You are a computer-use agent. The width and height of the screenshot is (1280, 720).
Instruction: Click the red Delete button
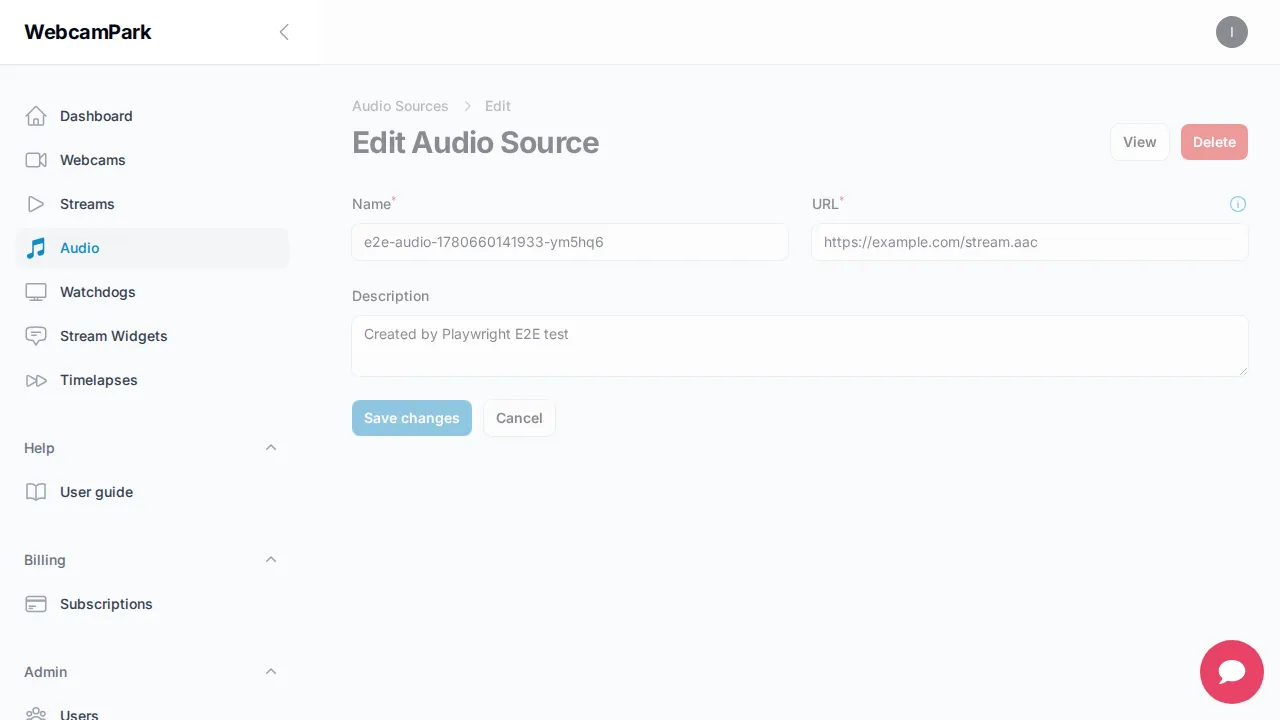click(x=1214, y=142)
